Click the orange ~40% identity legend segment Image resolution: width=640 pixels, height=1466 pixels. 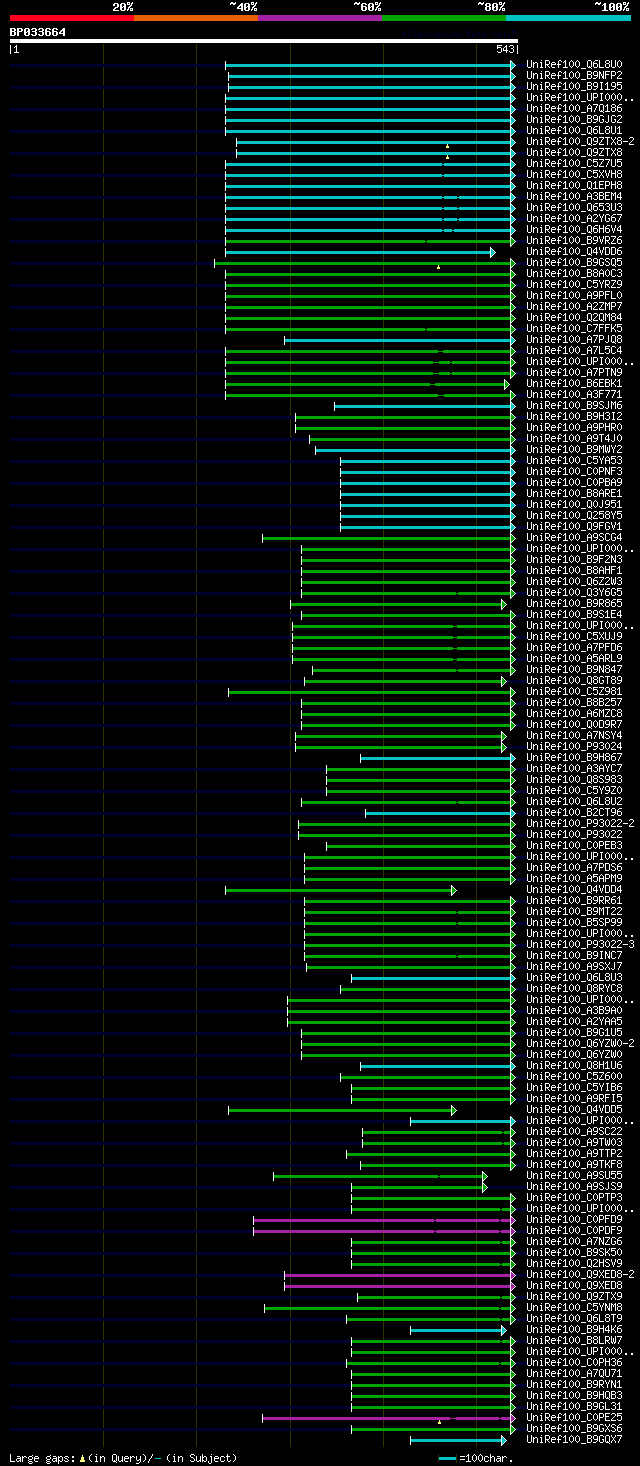(x=196, y=18)
